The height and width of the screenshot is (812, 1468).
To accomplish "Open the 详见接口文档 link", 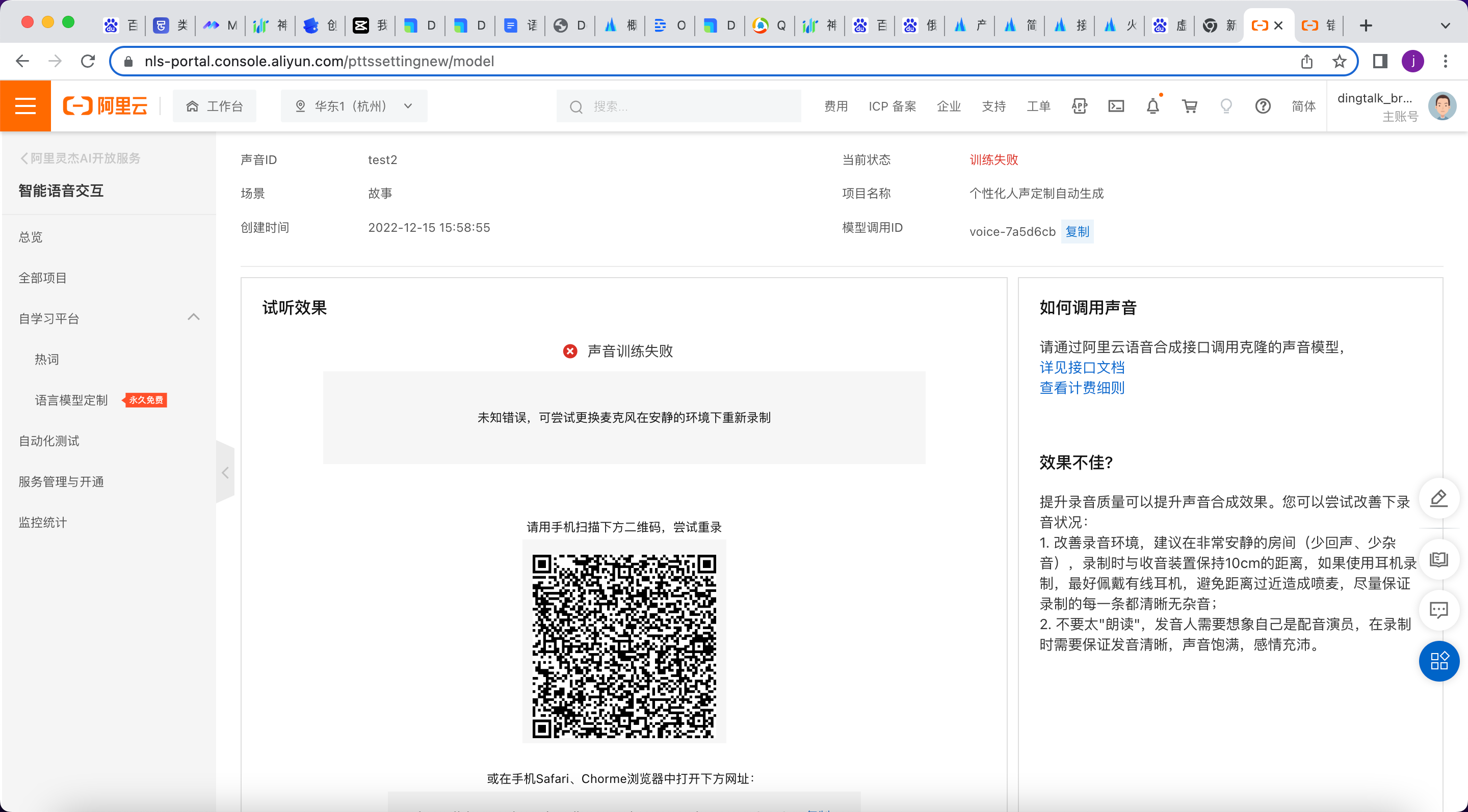I will [x=1082, y=367].
